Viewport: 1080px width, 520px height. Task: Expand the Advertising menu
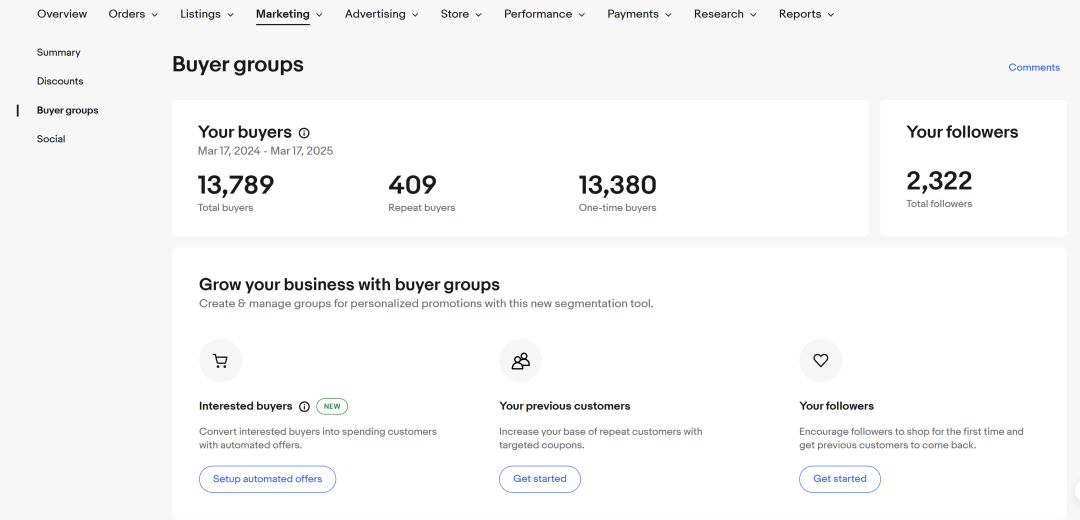382,14
